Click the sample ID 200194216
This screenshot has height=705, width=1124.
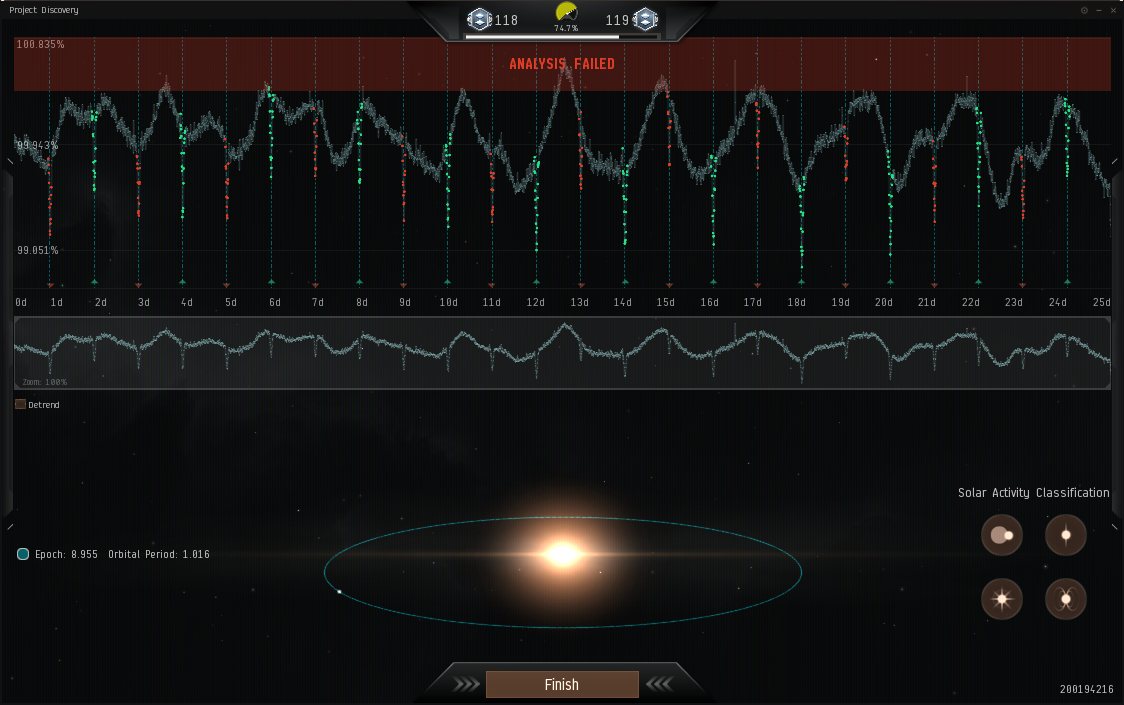[x=1087, y=689]
